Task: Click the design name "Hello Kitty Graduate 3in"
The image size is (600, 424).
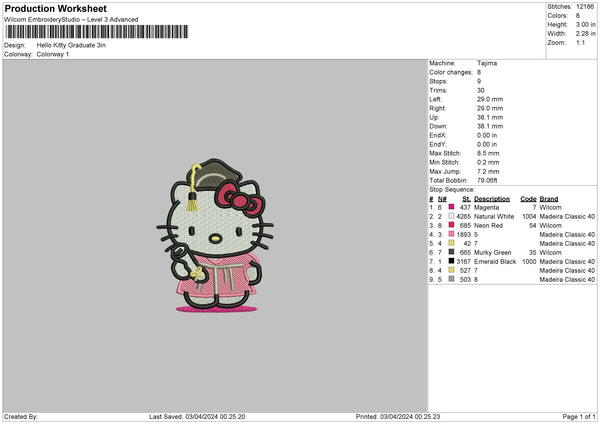Action: point(71,45)
